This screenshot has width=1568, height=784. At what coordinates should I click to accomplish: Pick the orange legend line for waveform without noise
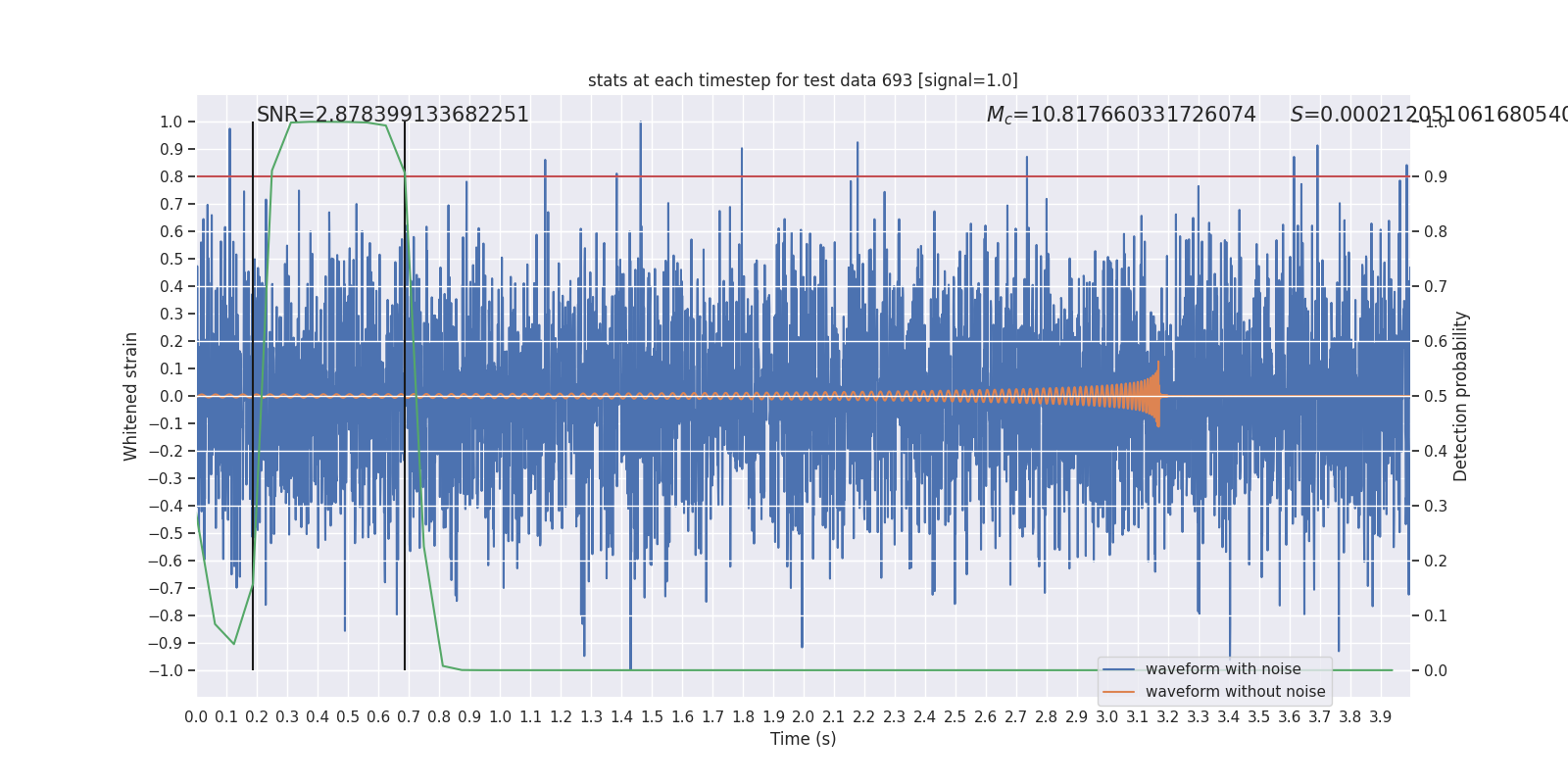[x=1118, y=692]
